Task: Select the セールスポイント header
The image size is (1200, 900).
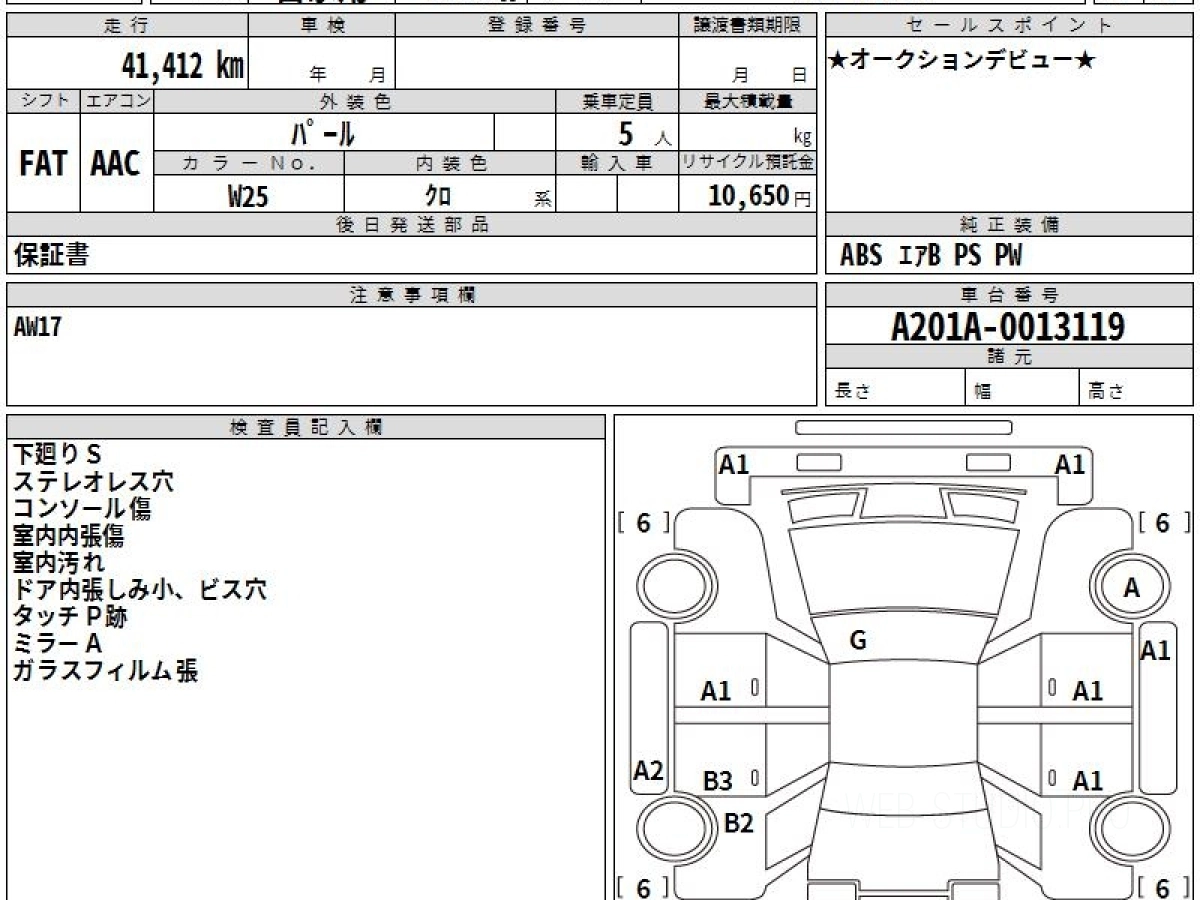Action: (1010, 26)
